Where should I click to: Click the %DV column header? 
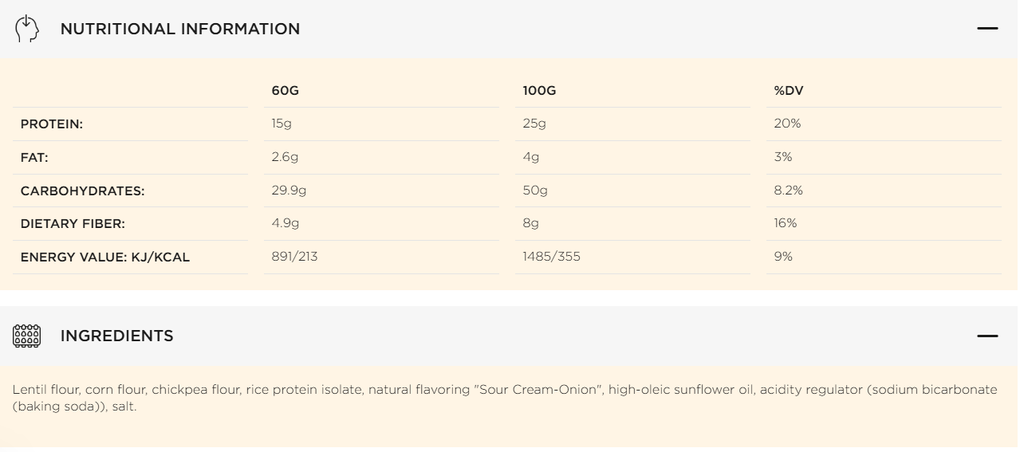[789, 91]
